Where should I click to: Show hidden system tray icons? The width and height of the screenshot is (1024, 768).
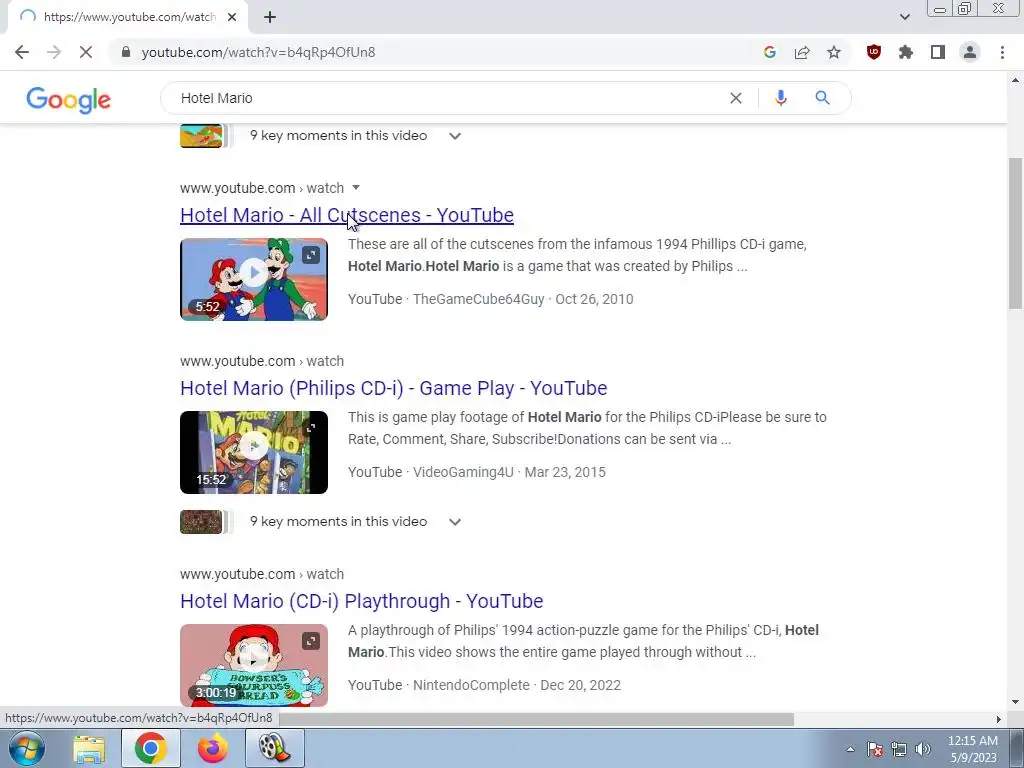(x=850, y=749)
